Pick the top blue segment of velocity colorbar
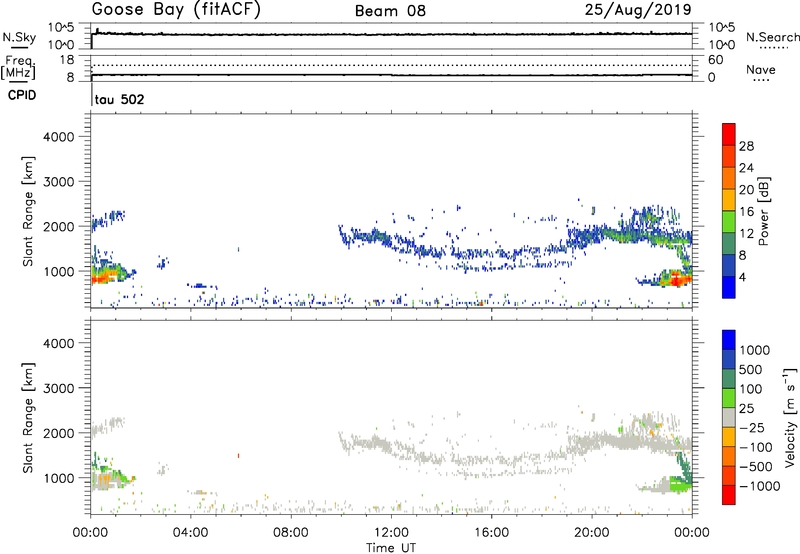Viewport: 800px width, 554px height. click(729, 340)
